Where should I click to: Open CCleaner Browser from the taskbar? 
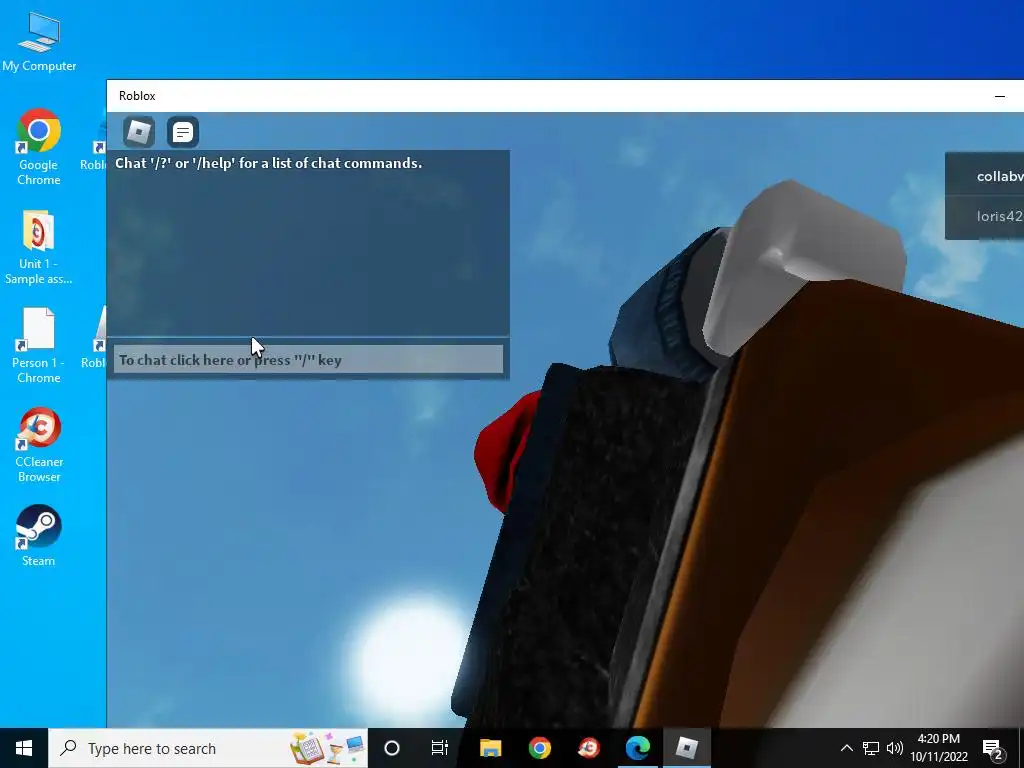pyautogui.click(x=589, y=748)
